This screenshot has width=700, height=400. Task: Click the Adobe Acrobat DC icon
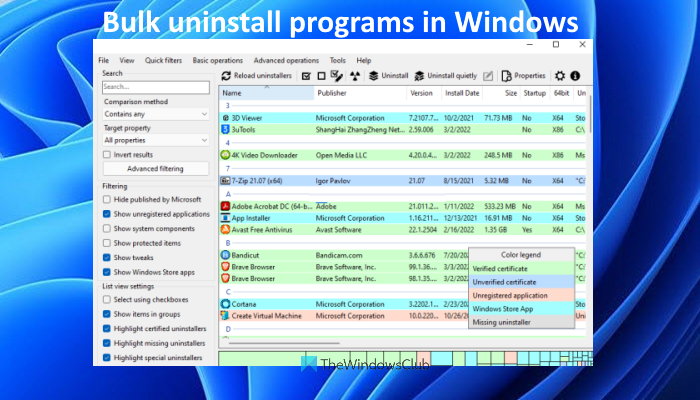click(x=225, y=206)
